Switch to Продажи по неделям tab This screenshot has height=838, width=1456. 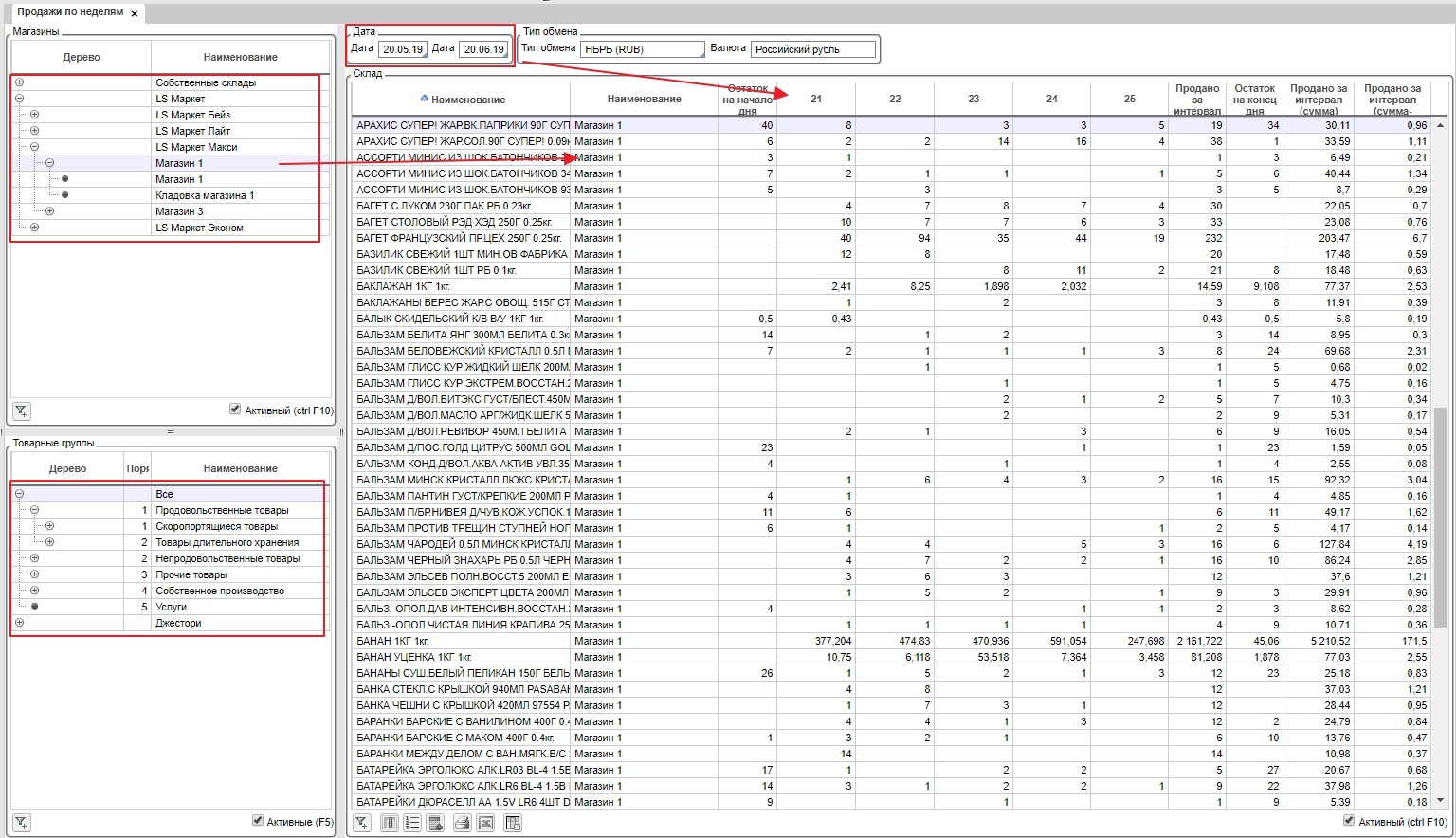pyautogui.click(x=70, y=12)
